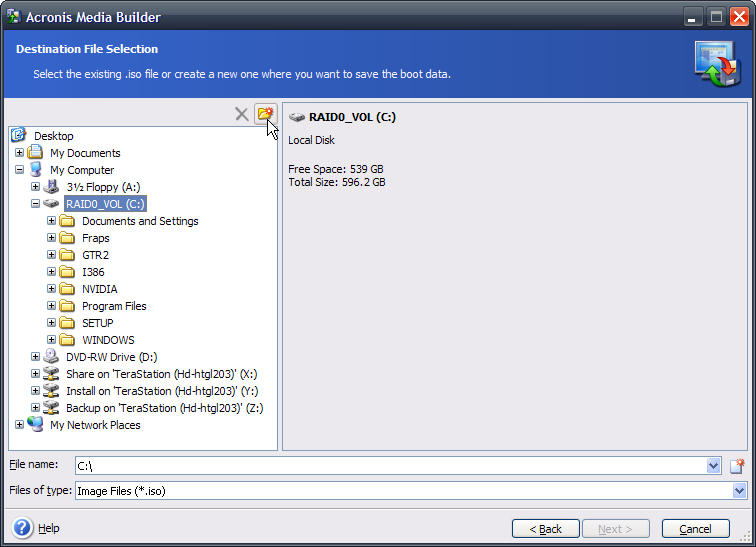
Task: Collapse the My Computer node
Action: [x=19, y=170]
